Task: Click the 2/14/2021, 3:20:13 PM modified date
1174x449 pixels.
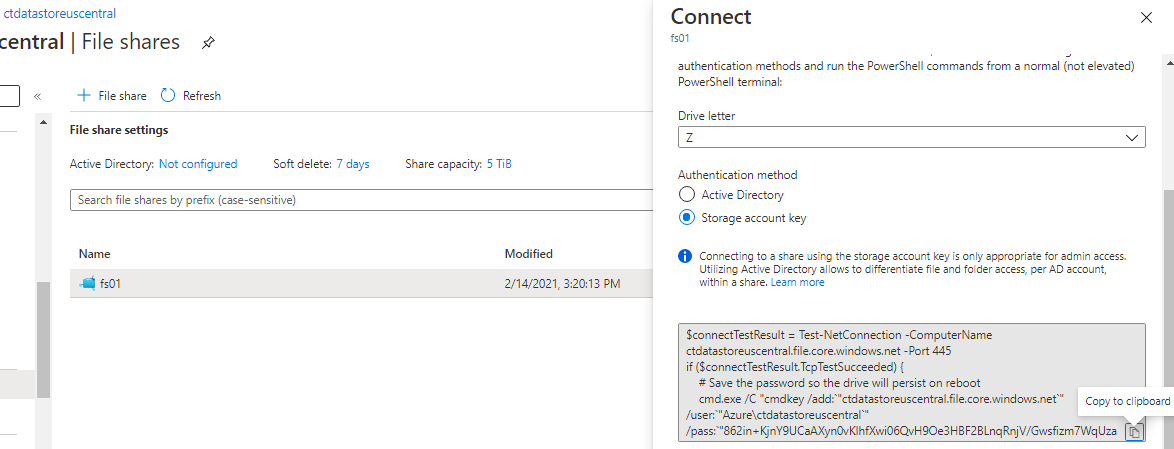Action: [x=562, y=284]
